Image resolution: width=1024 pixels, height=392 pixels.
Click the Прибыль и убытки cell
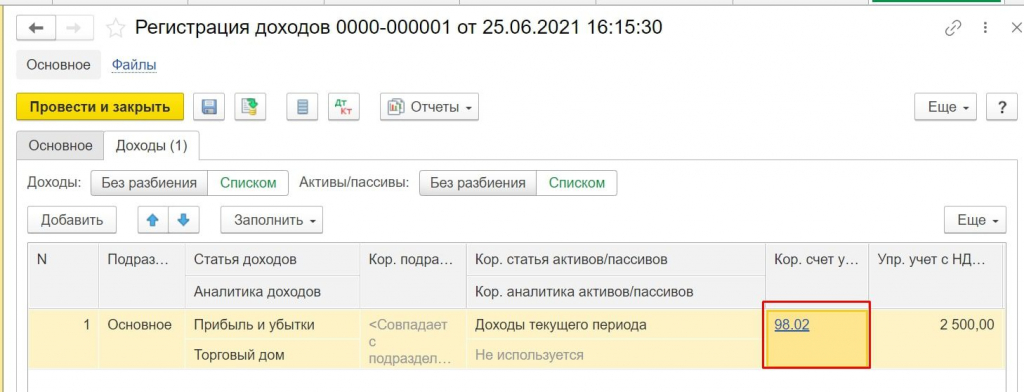(x=272, y=325)
